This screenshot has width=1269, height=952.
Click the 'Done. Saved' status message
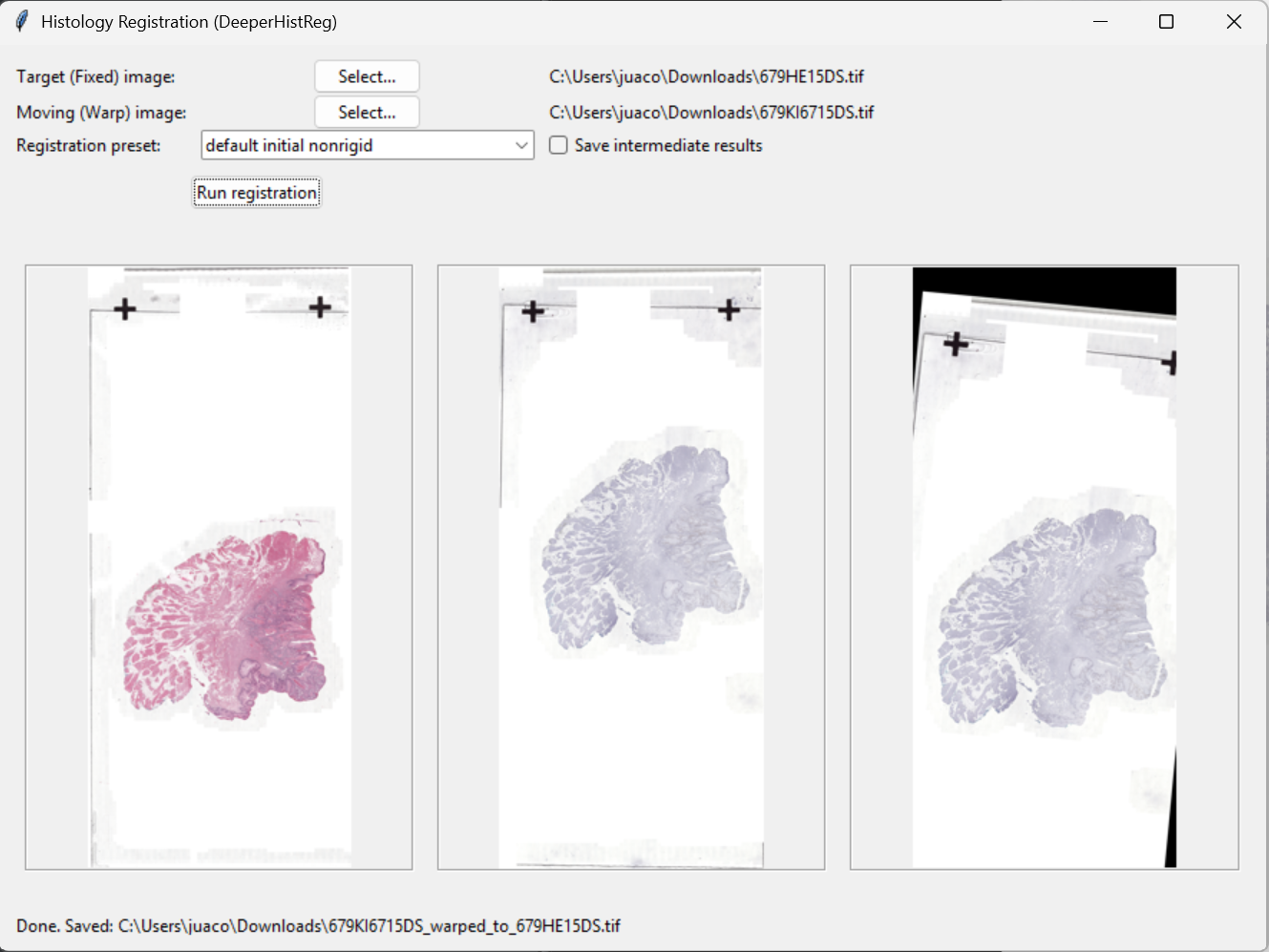click(x=318, y=925)
